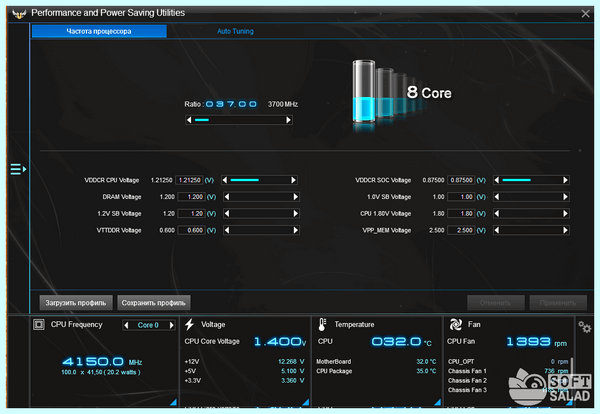Screen dimensions: 600x414
Task: Click DRAM Voltage input field 1.200
Action: point(191,197)
